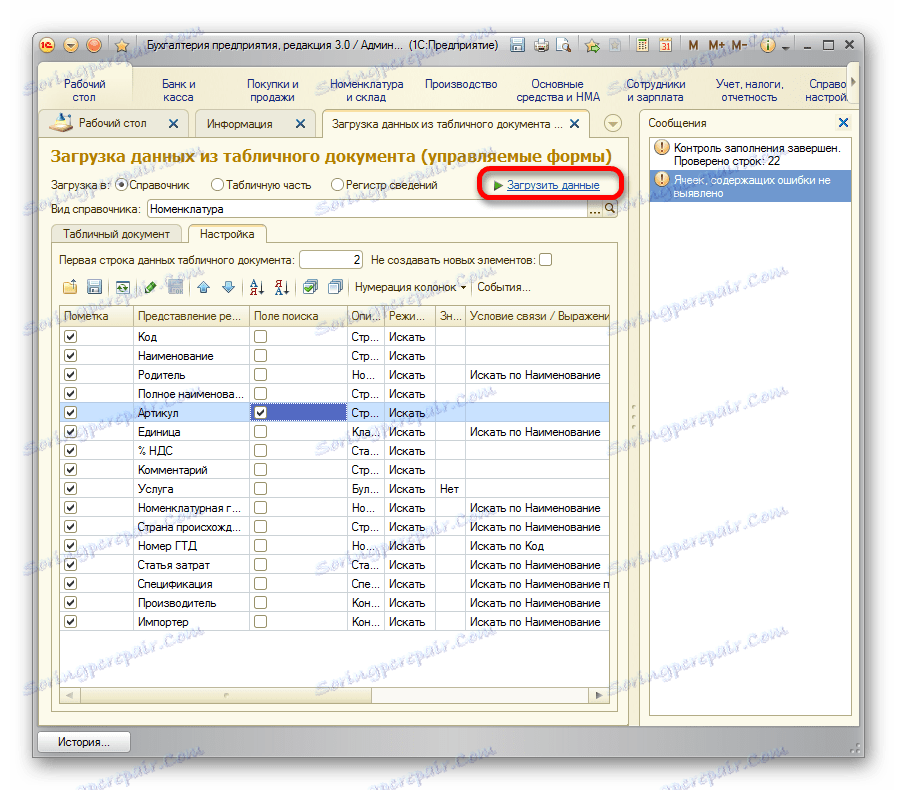Open the Вид справочника selection button
This screenshot has width=897, height=790.
pyautogui.click(x=596, y=210)
